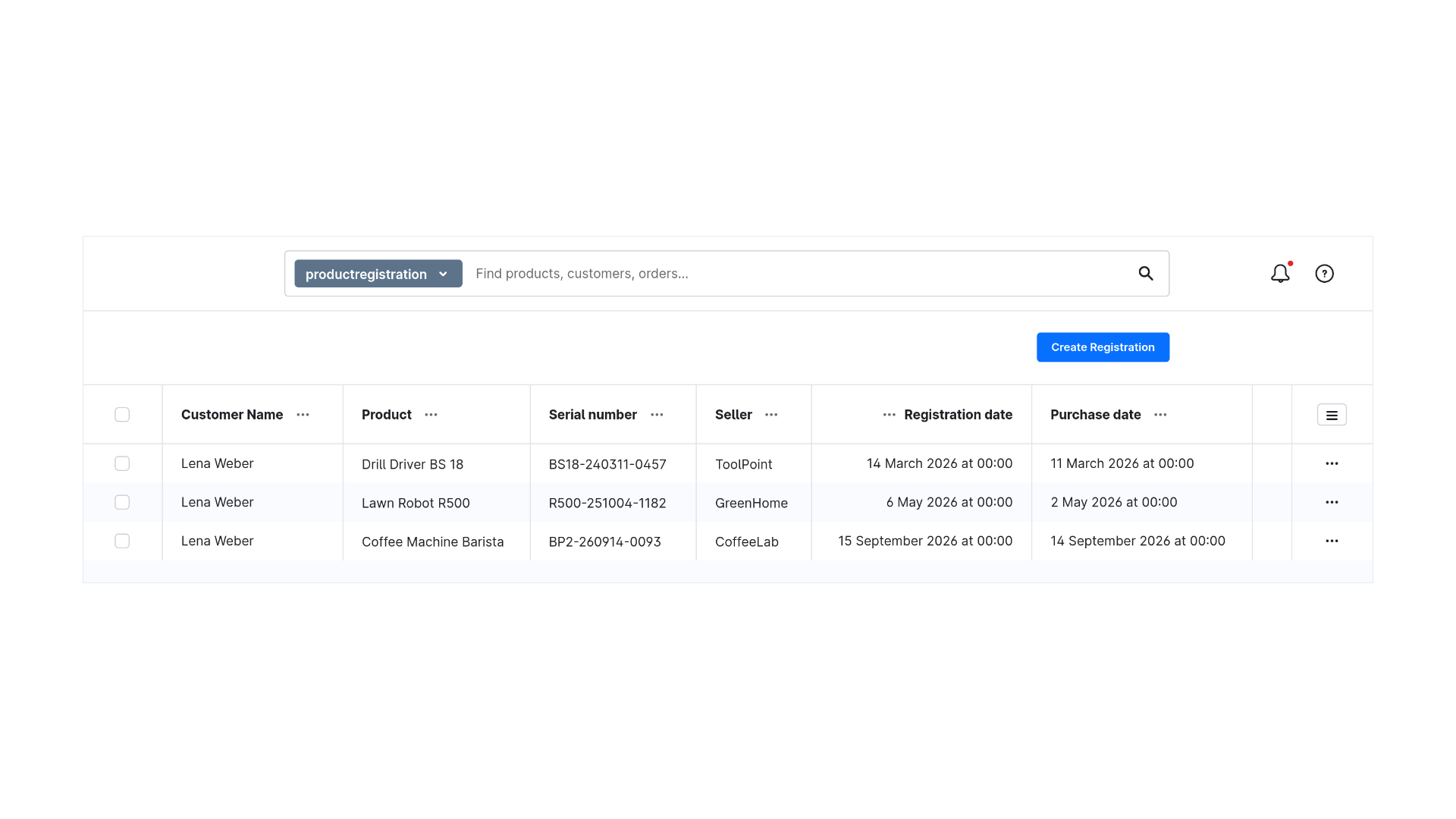The width and height of the screenshot is (1456, 819).
Task: Click registration date 14 March 2026 at 00:00
Action: tap(940, 463)
